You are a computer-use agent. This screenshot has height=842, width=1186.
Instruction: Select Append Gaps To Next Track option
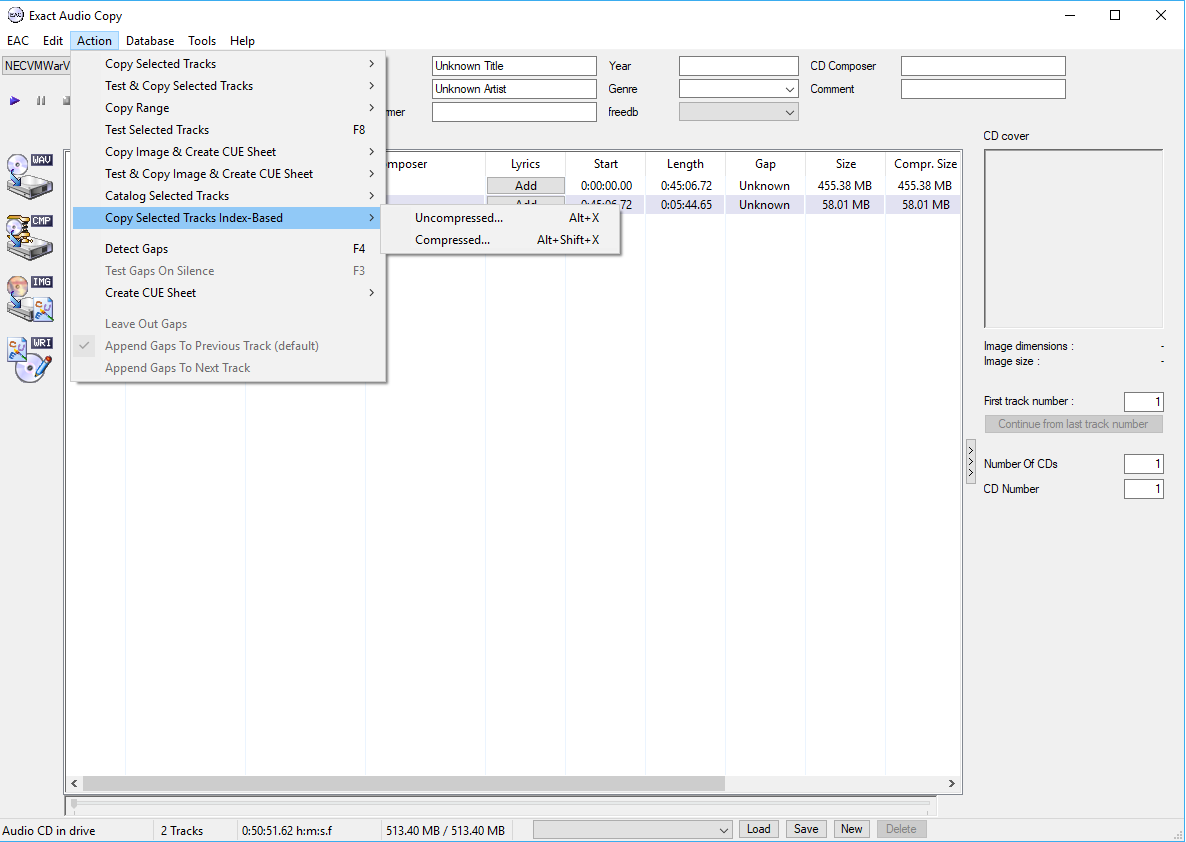point(229,368)
